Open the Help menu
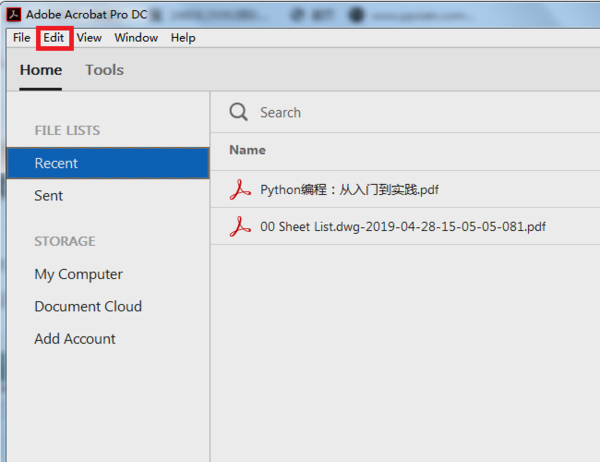The height and width of the screenshot is (462, 600). click(x=183, y=38)
